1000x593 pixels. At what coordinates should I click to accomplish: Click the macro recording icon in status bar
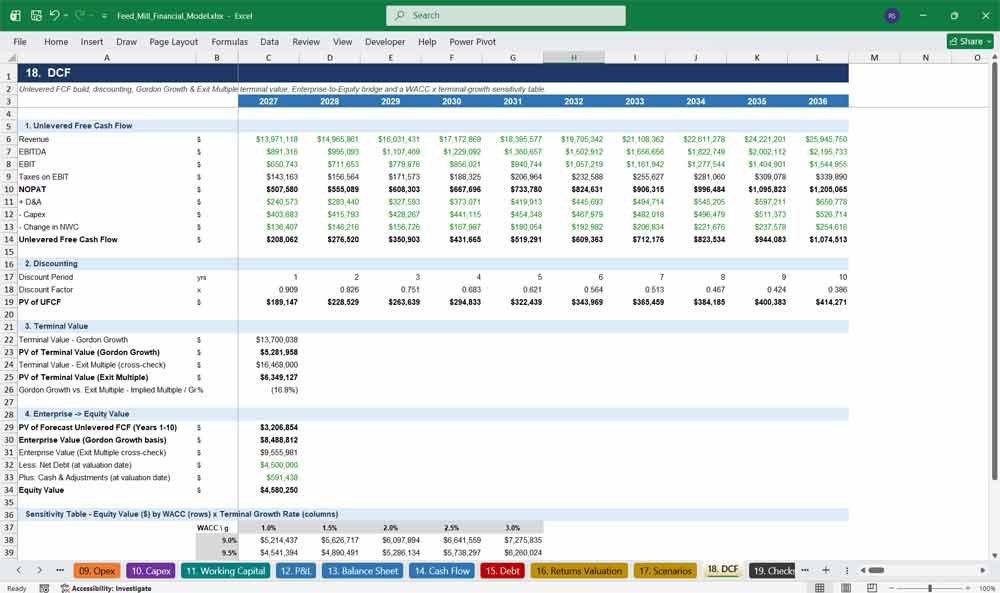[x=44, y=588]
